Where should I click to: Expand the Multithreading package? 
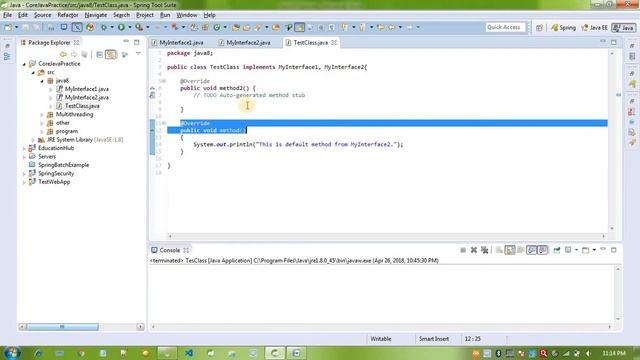(x=42, y=115)
